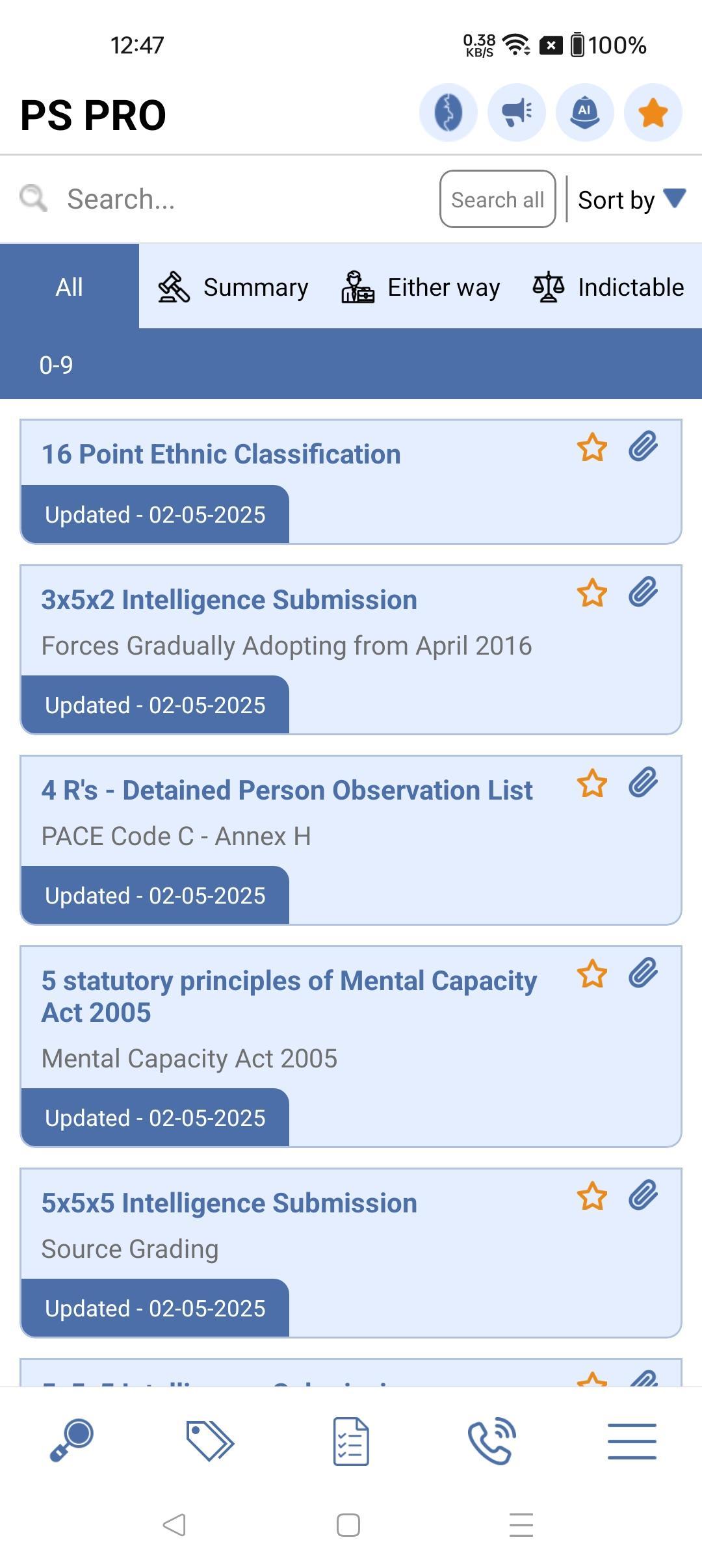This screenshot has width=702, height=1568.
Task: Open attachment for 5 statutory principles entry
Action: [643, 974]
